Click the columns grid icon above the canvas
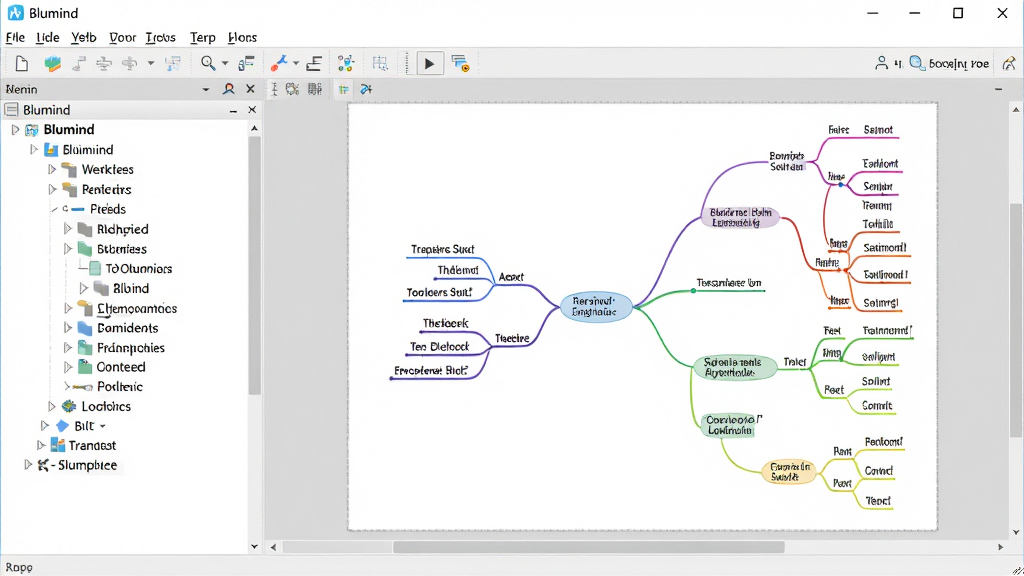This screenshot has width=1024, height=576. (315, 89)
